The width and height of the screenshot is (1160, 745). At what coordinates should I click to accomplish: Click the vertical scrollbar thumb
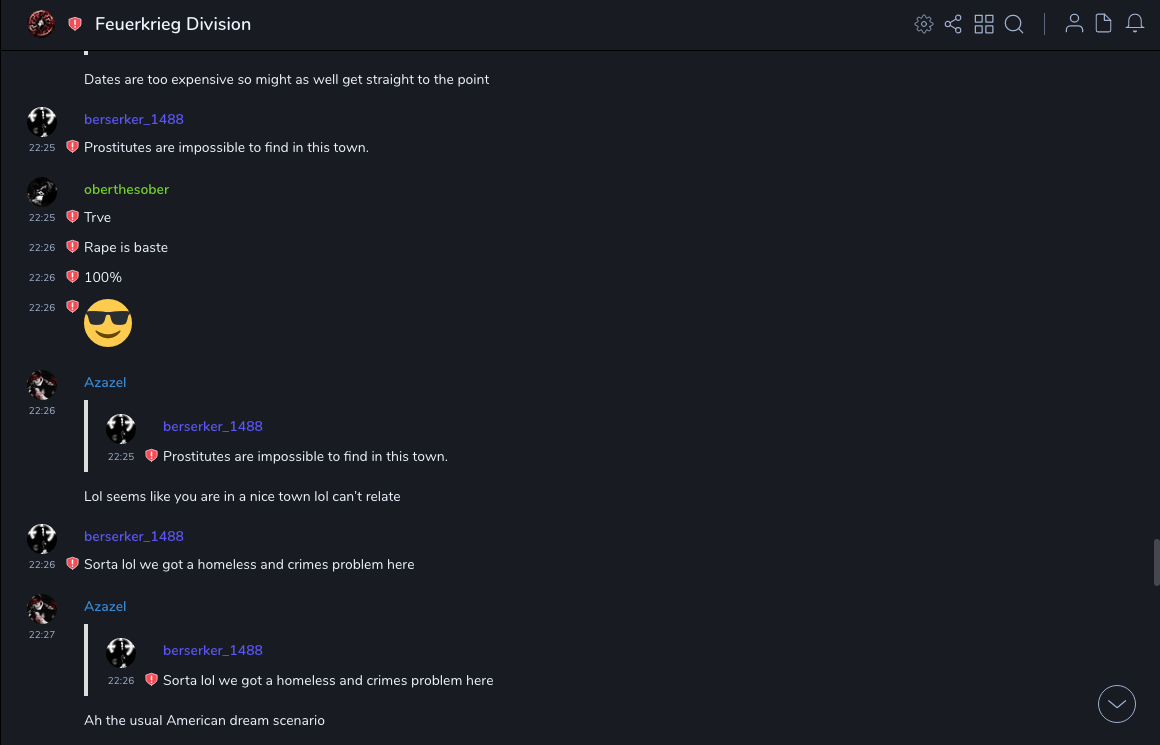point(1156,561)
